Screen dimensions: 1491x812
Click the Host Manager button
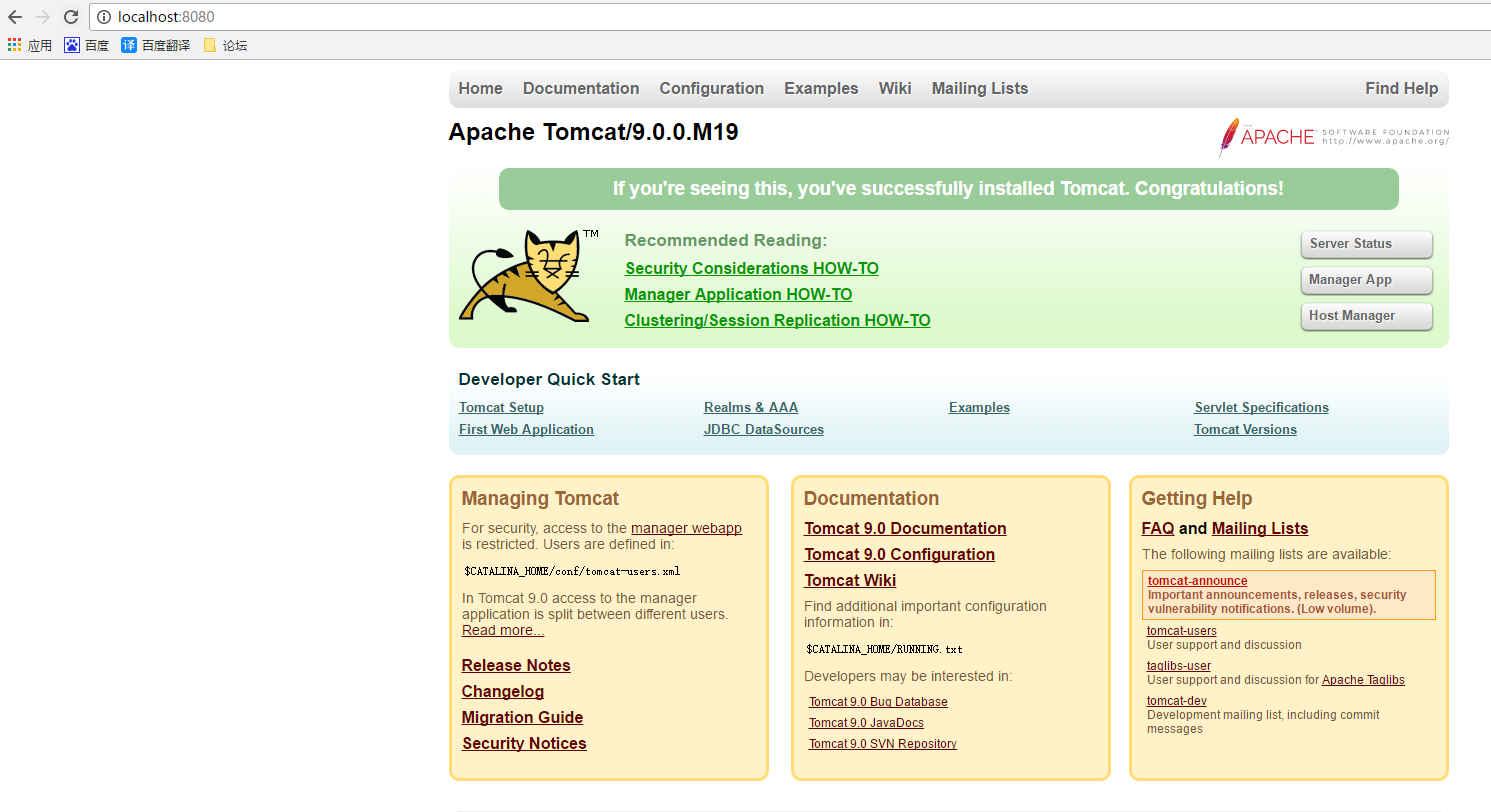[x=1366, y=316]
